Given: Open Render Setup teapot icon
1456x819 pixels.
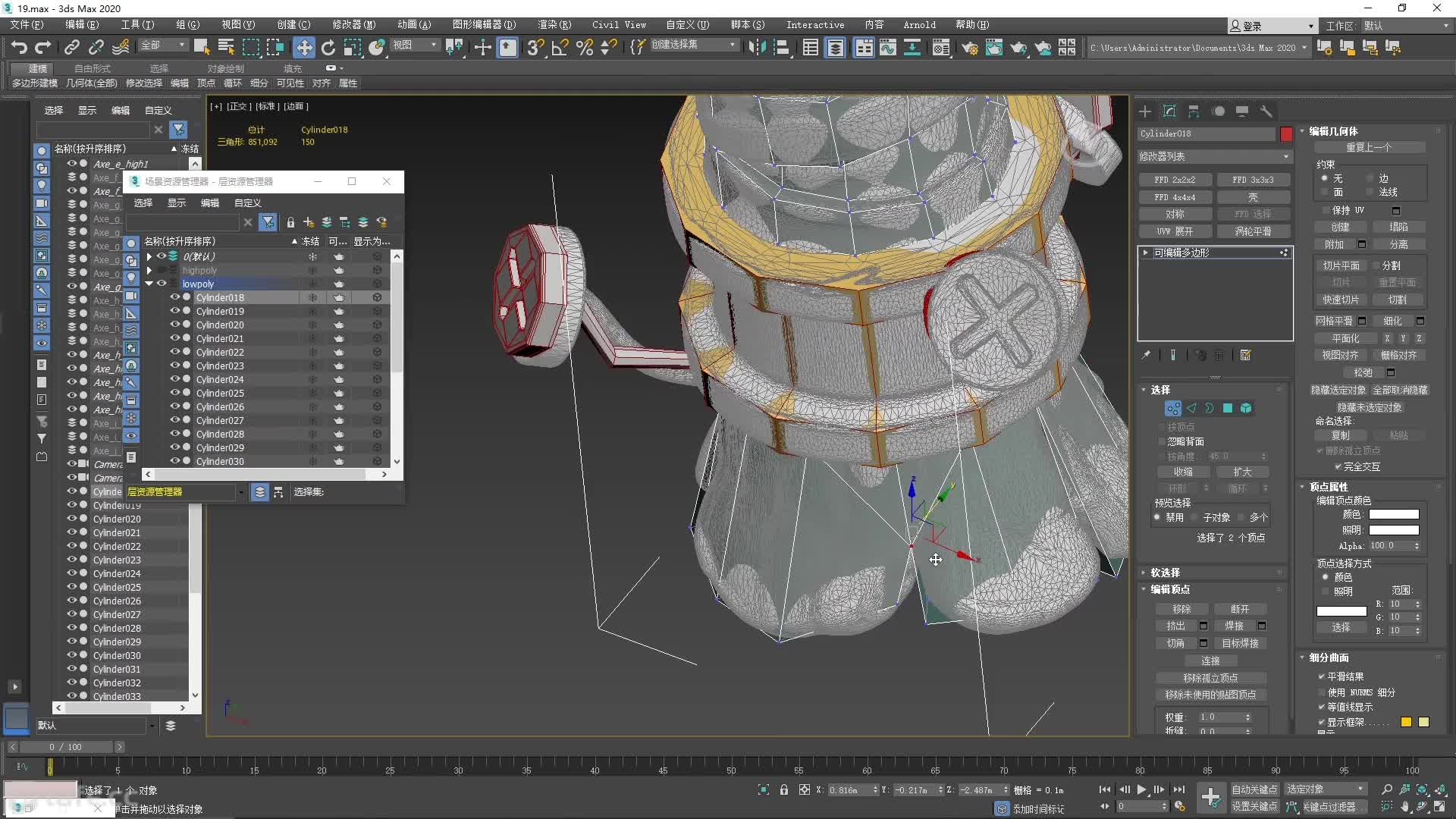Looking at the screenshot, I should 969,48.
